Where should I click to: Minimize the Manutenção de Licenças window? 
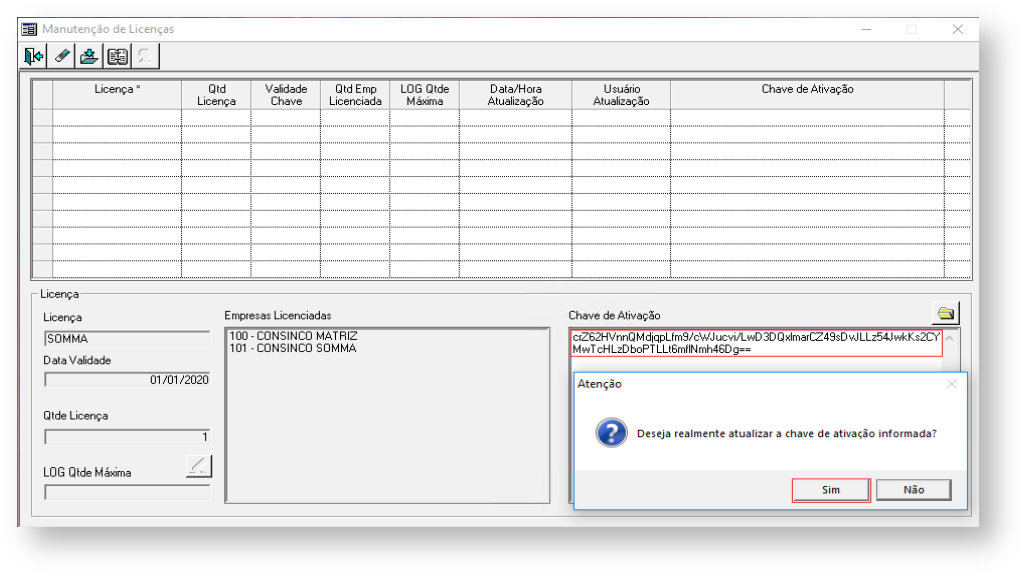(x=866, y=29)
